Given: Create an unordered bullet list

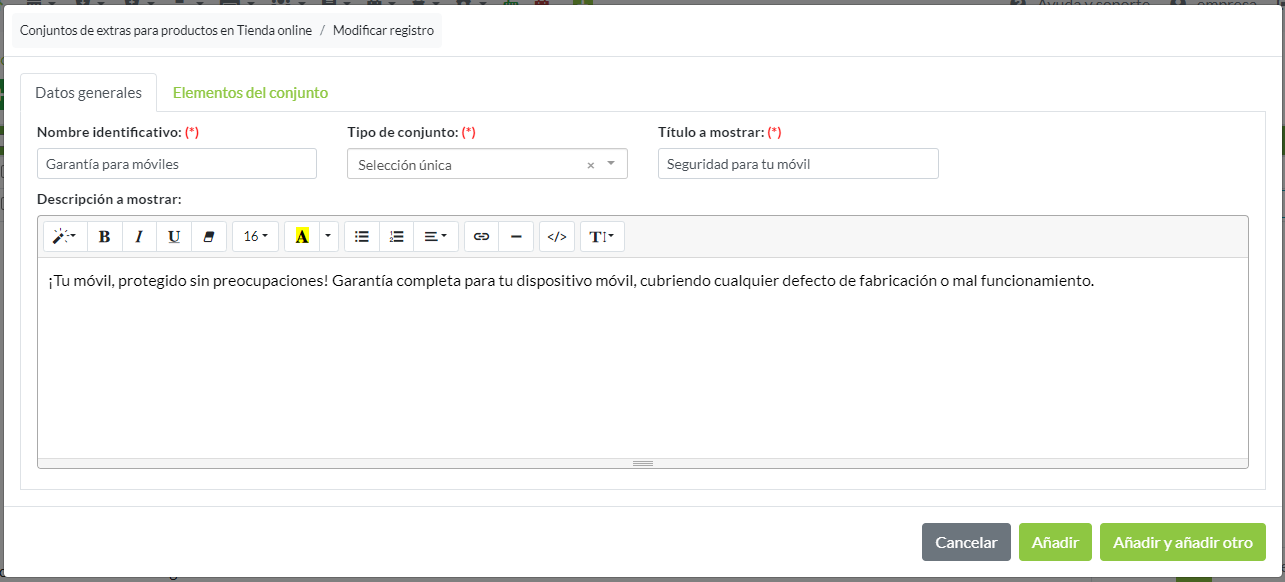Looking at the screenshot, I should [361, 236].
